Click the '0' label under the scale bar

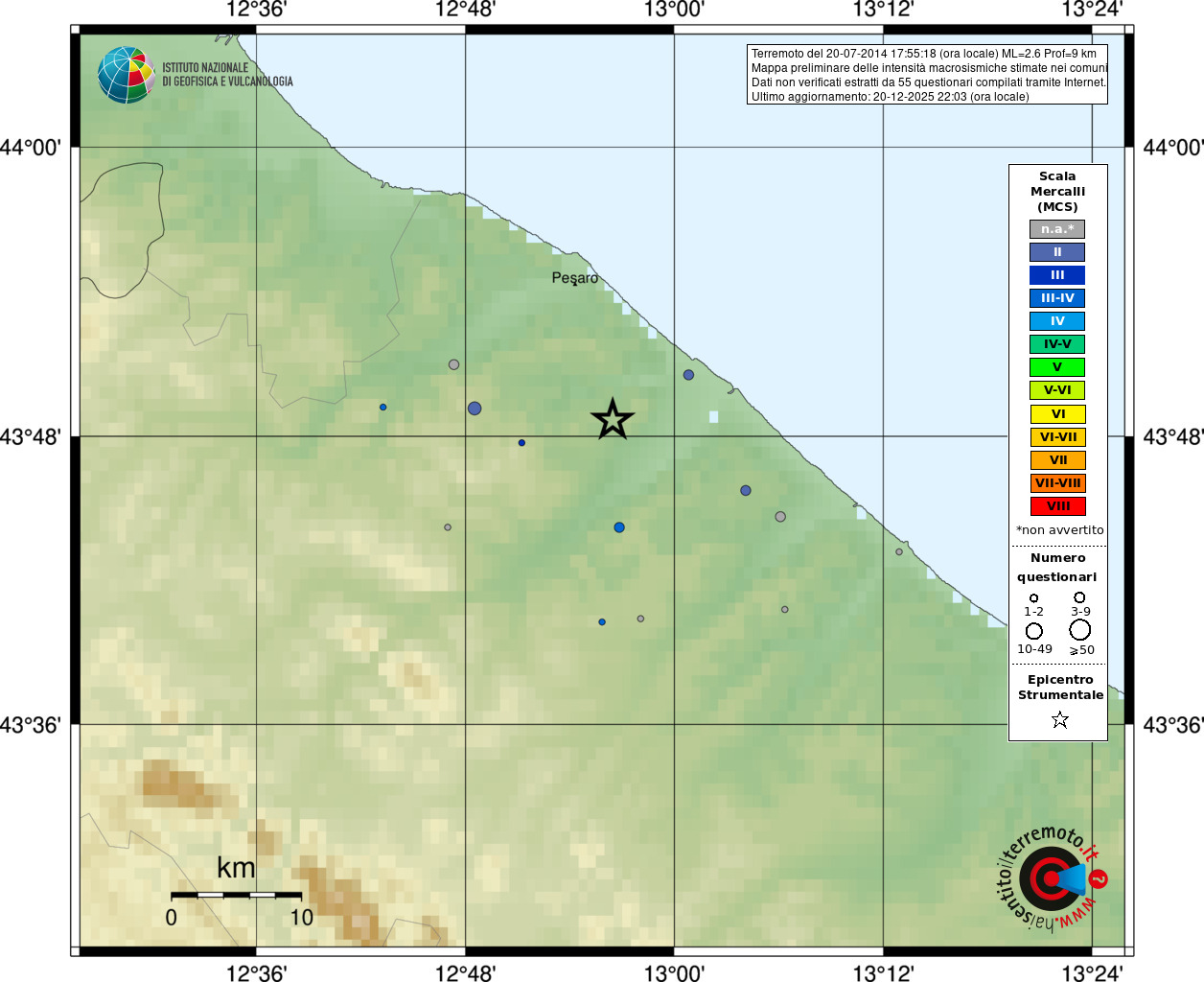(x=171, y=918)
